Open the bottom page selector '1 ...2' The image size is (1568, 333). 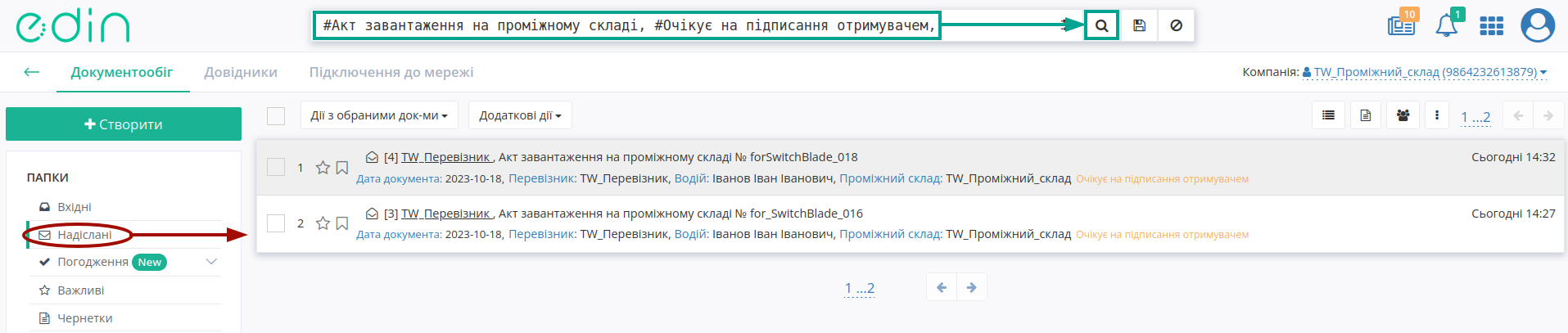[x=859, y=288]
